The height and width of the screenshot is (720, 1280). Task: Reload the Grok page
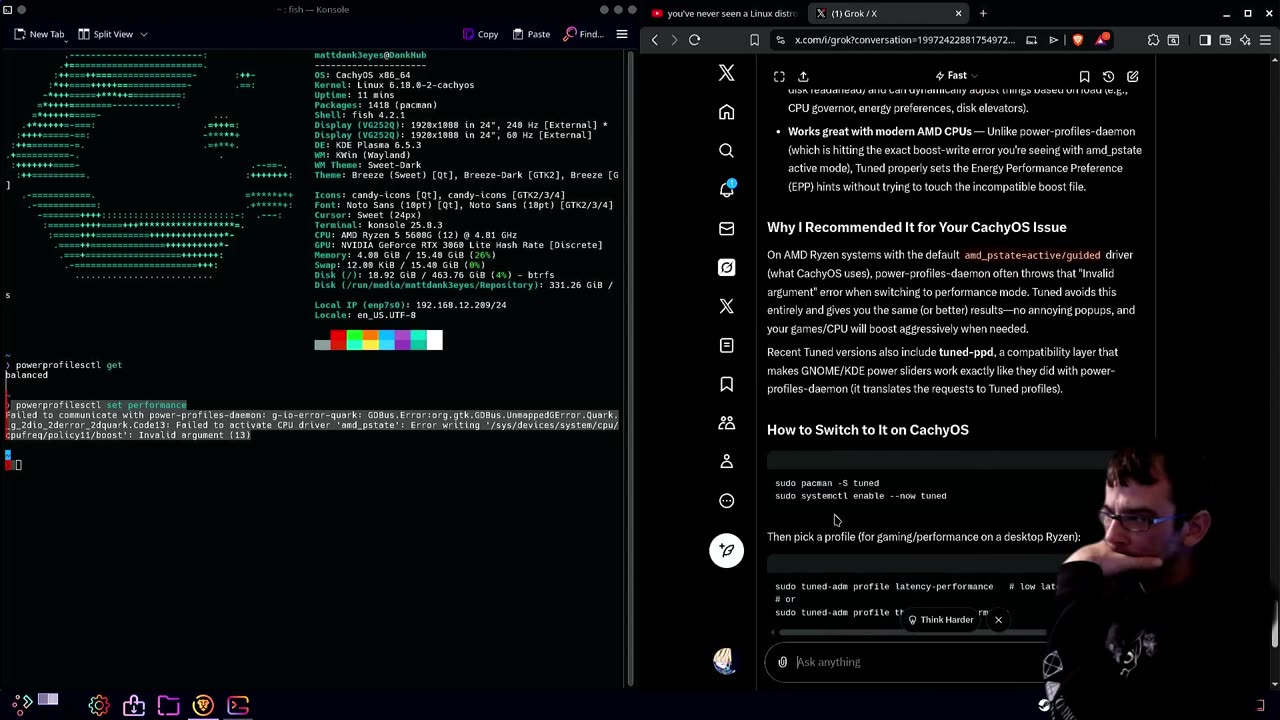tap(694, 40)
